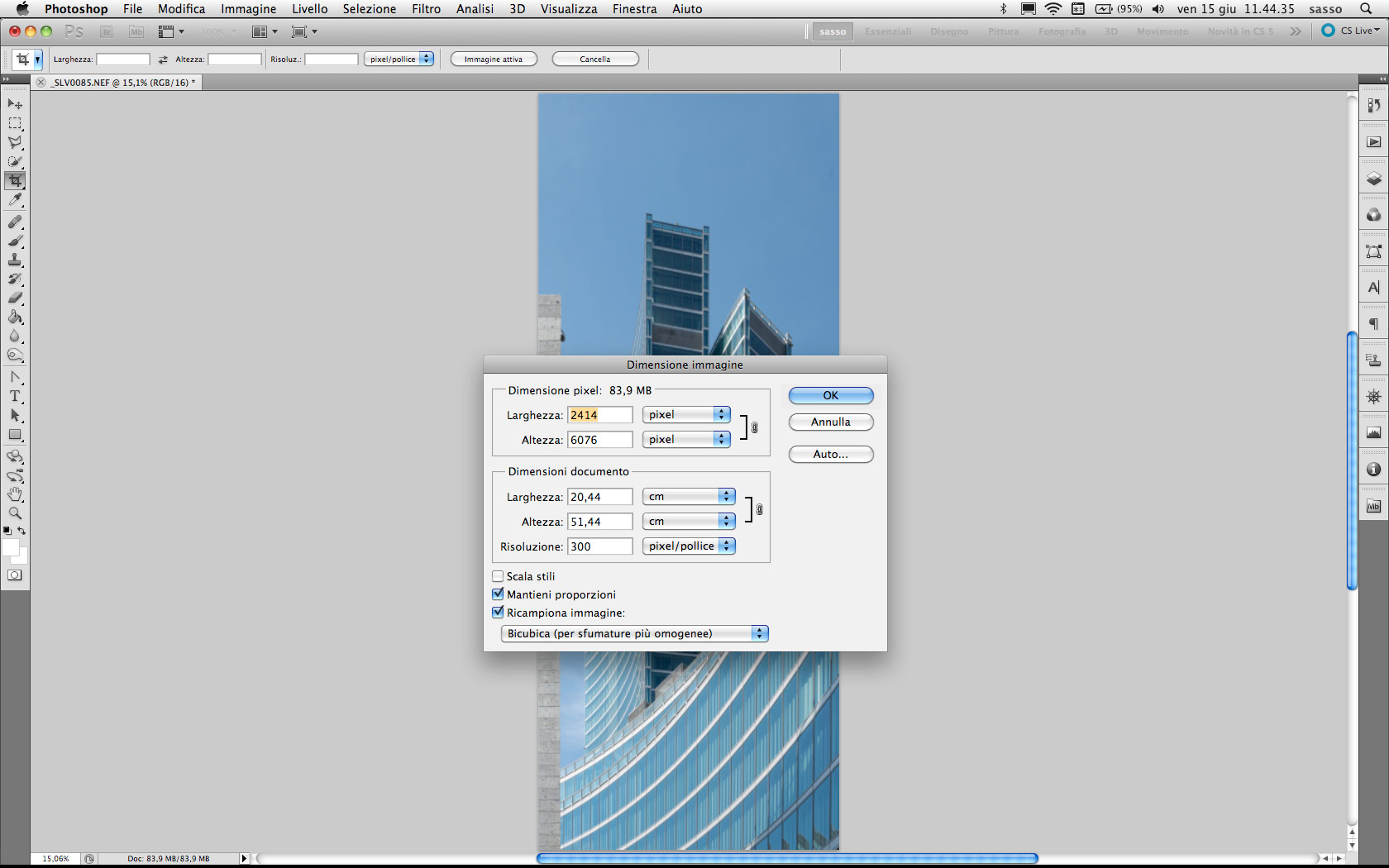Open pixel Altezza unit dropdown
The image size is (1389, 868).
pos(686,439)
